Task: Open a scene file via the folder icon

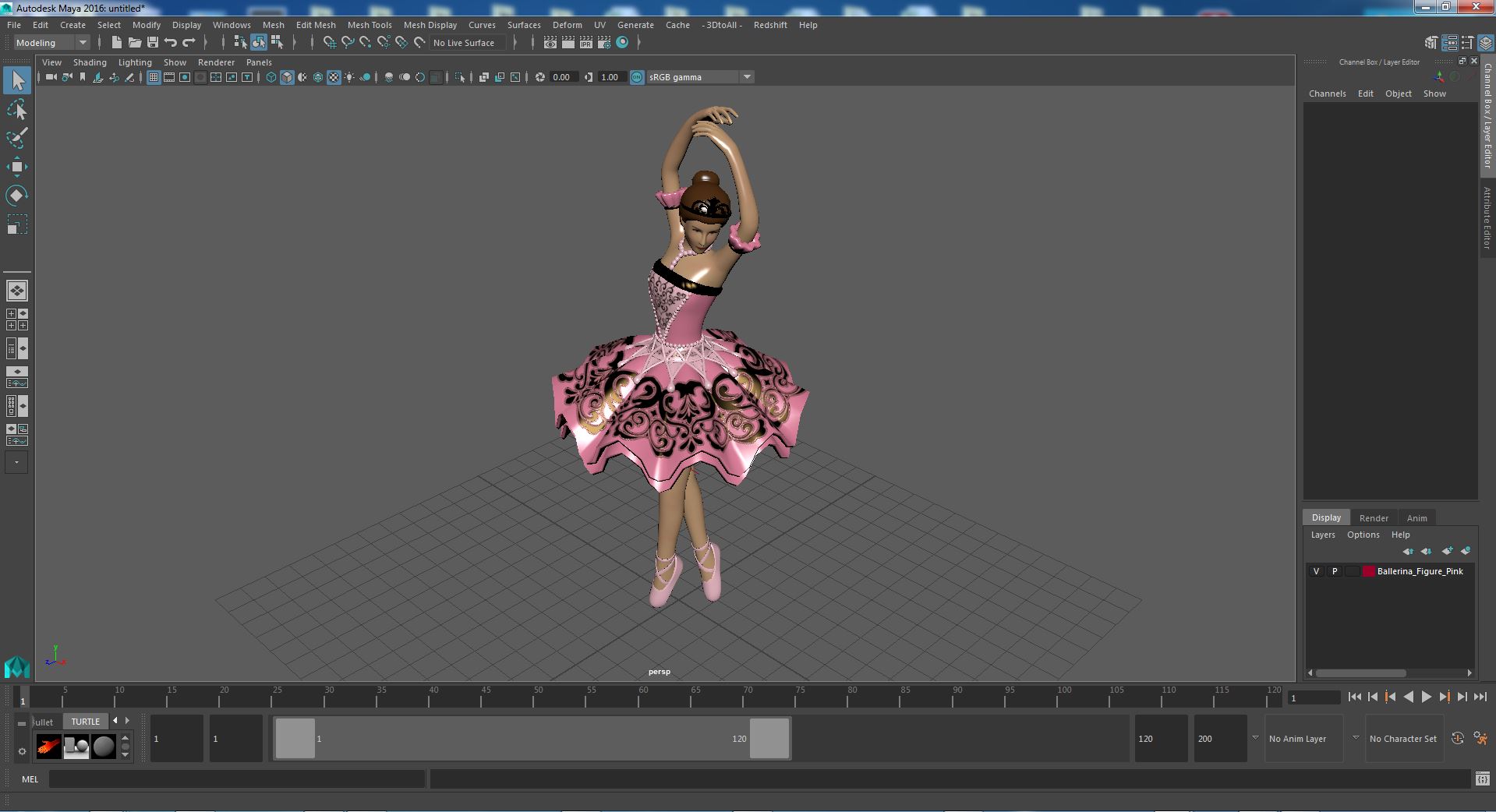Action: [135, 43]
